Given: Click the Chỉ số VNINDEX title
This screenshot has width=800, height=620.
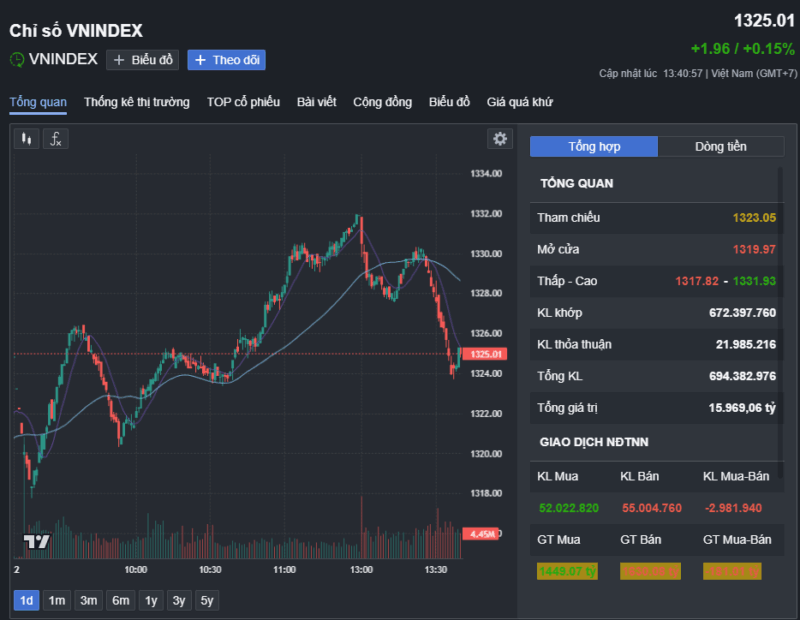Looking at the screenshot, I should (x=76, y=31).
